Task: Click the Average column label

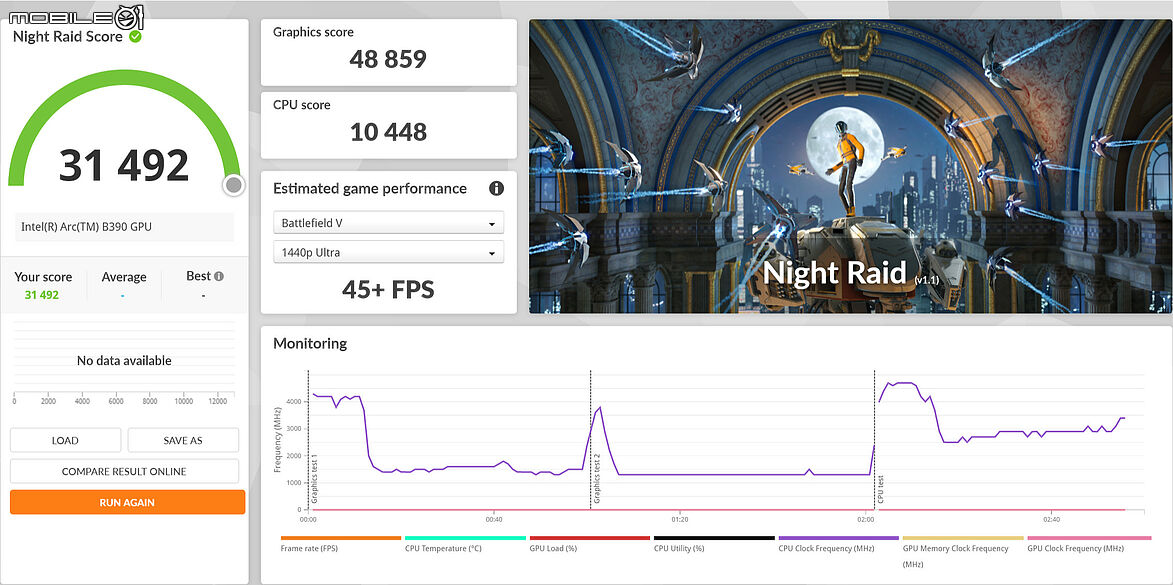Action: click(x=124, y=277)
